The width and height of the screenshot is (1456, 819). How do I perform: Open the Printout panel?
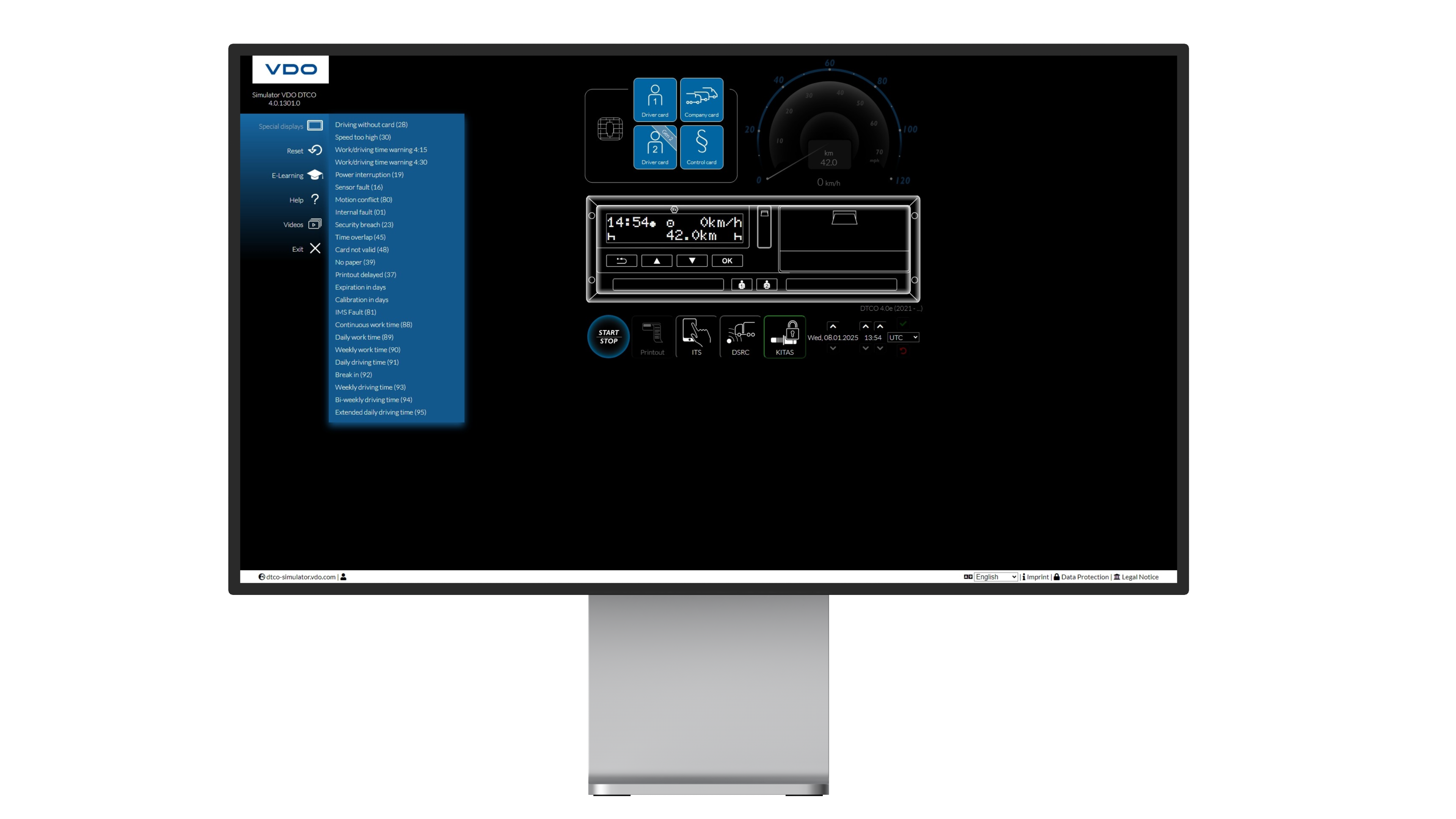point(652,337)
